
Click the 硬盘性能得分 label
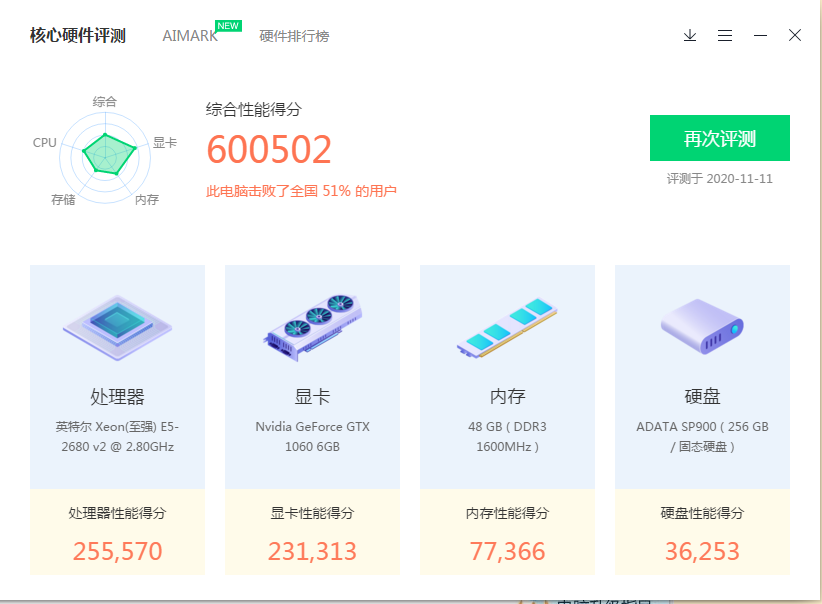[702, 513]
